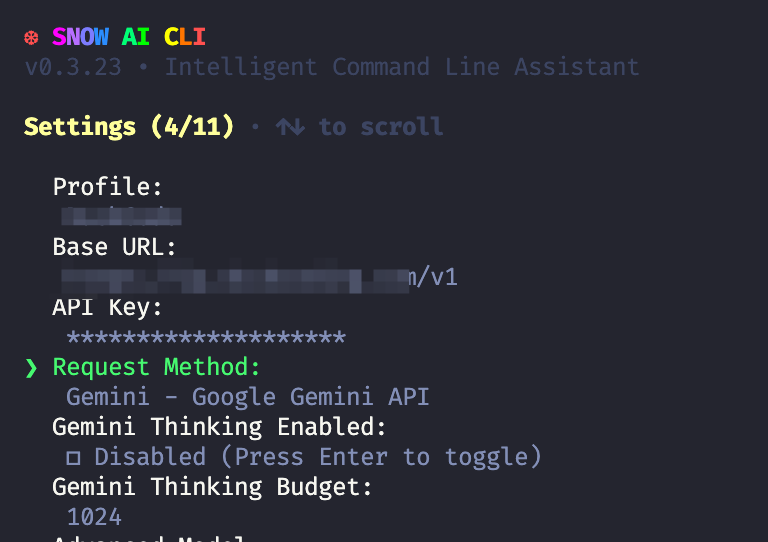The image size is (768, 542).
Task: Select the API Key label
Action: click(x=107, y=307)
